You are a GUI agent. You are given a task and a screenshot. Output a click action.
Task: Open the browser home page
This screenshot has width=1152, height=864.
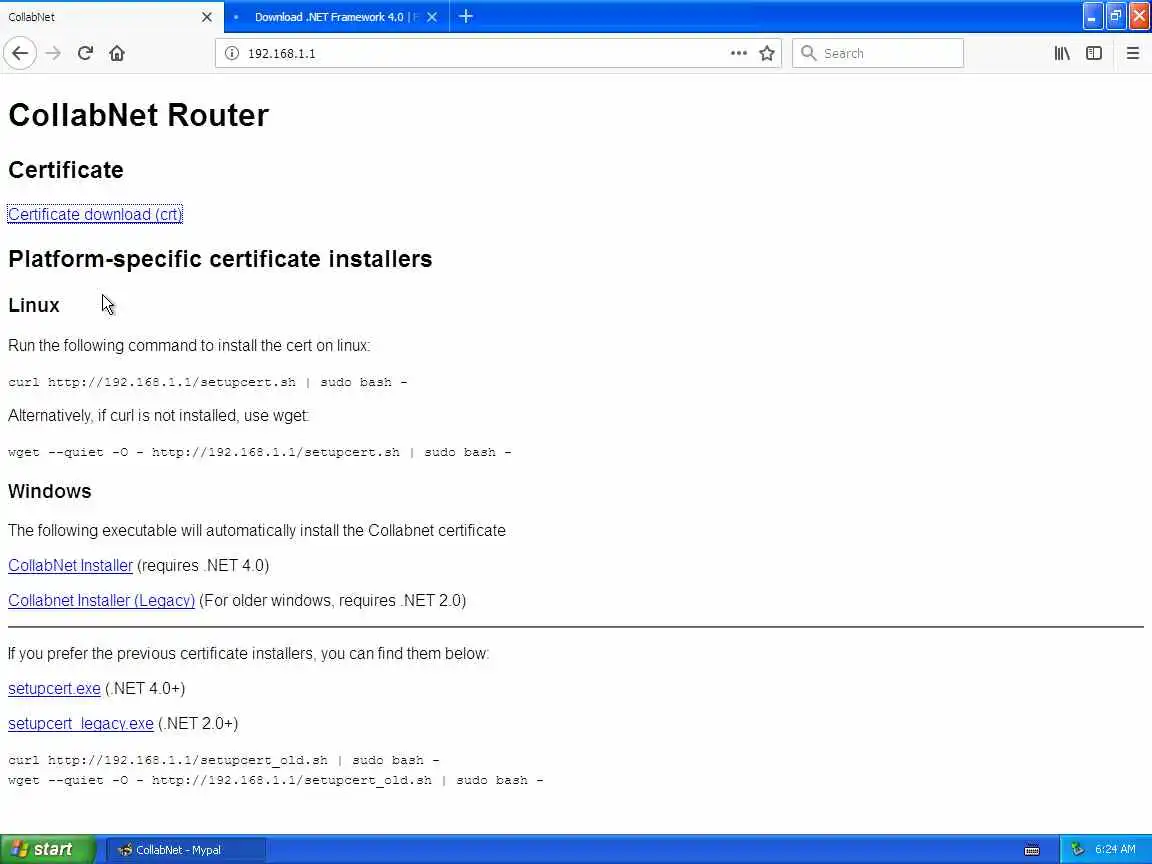point(117,53)
